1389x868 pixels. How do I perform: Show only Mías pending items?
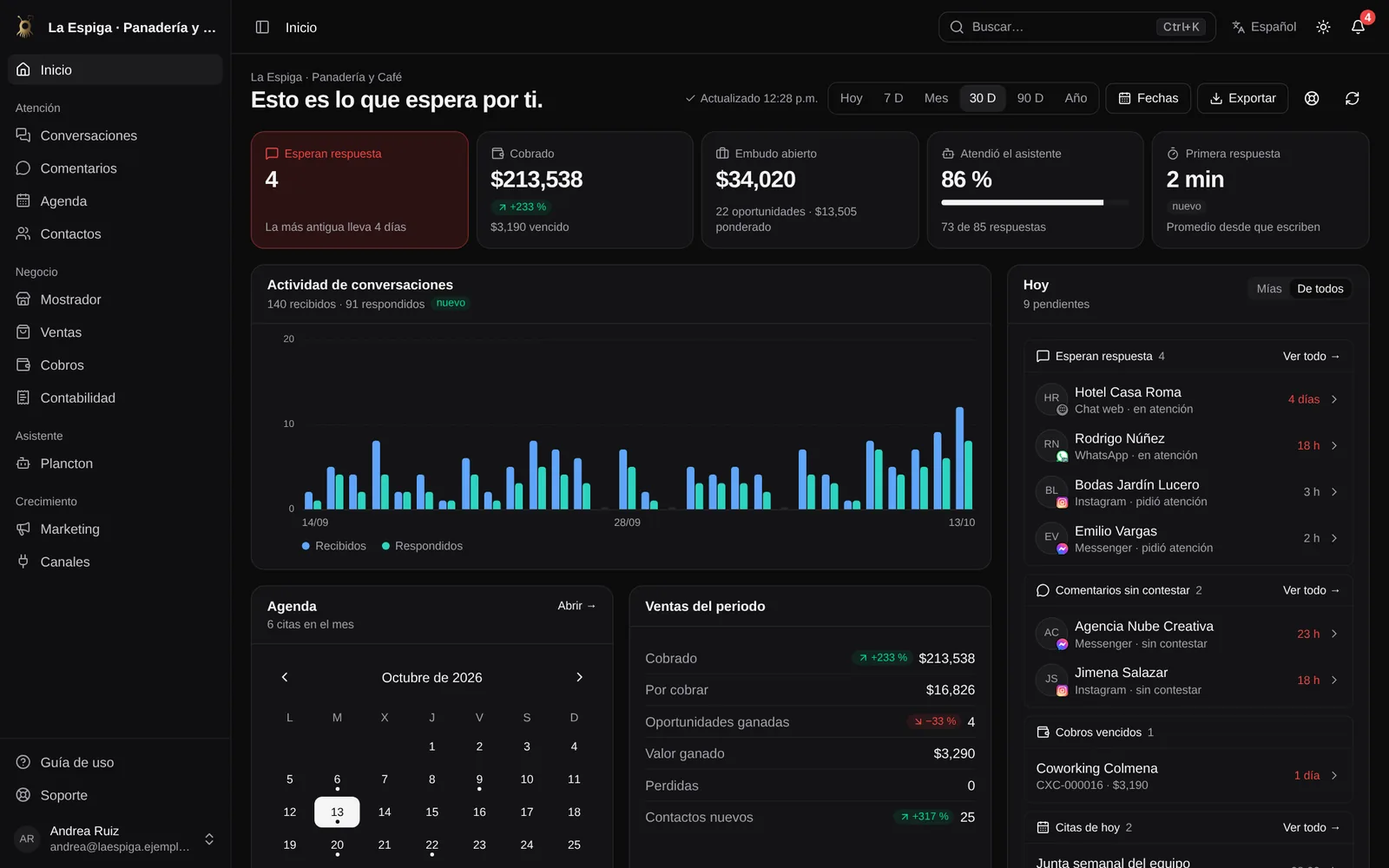coord(1268,289)
